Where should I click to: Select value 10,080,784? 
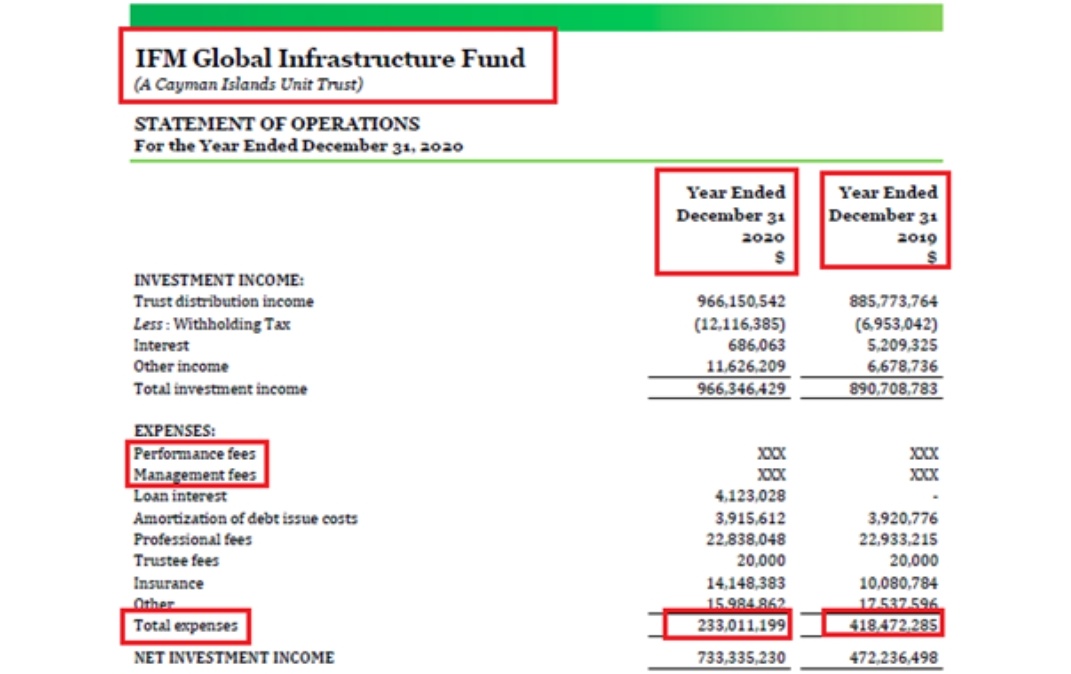tap(898, 584)
